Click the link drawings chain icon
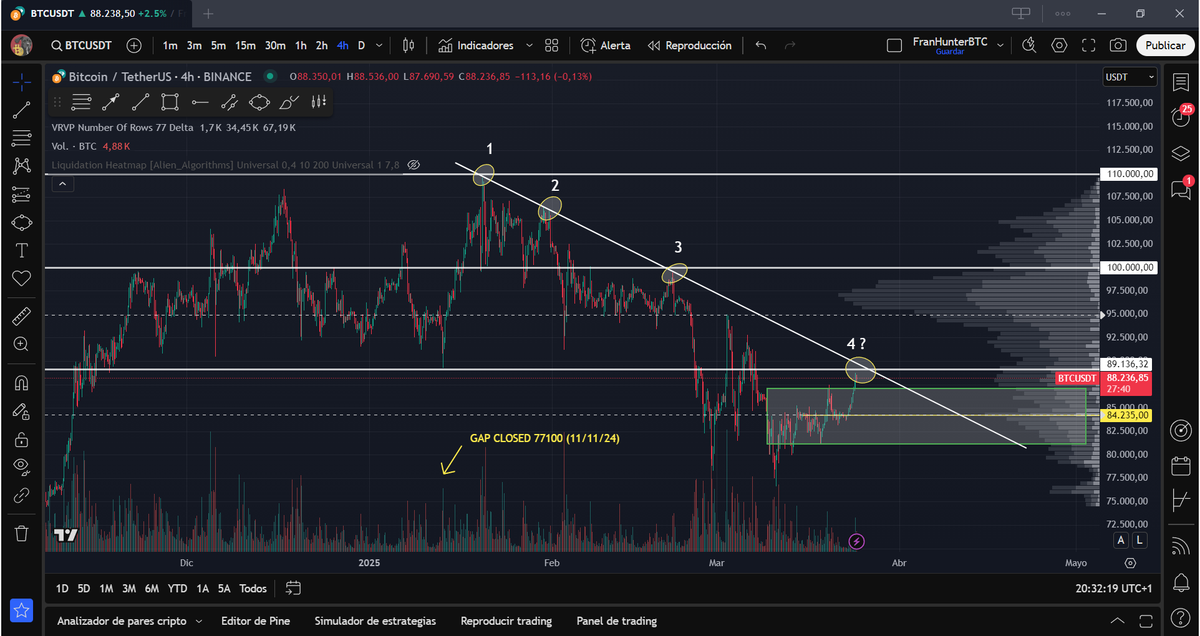Viewport: 1200px width, 636px height. click(x=21, y=494)
